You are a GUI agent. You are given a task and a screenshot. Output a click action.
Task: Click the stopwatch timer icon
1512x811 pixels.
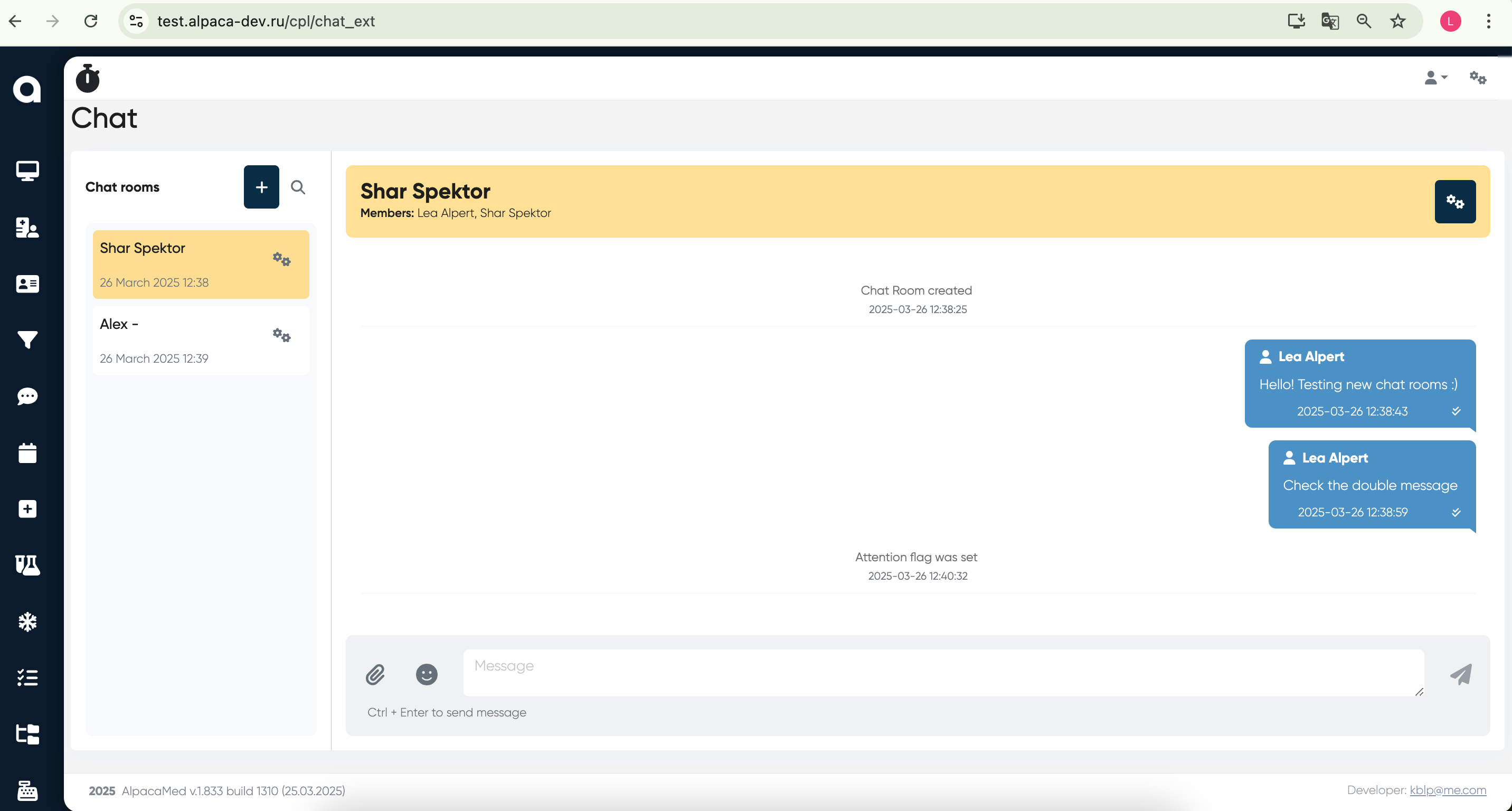[88, 79]
